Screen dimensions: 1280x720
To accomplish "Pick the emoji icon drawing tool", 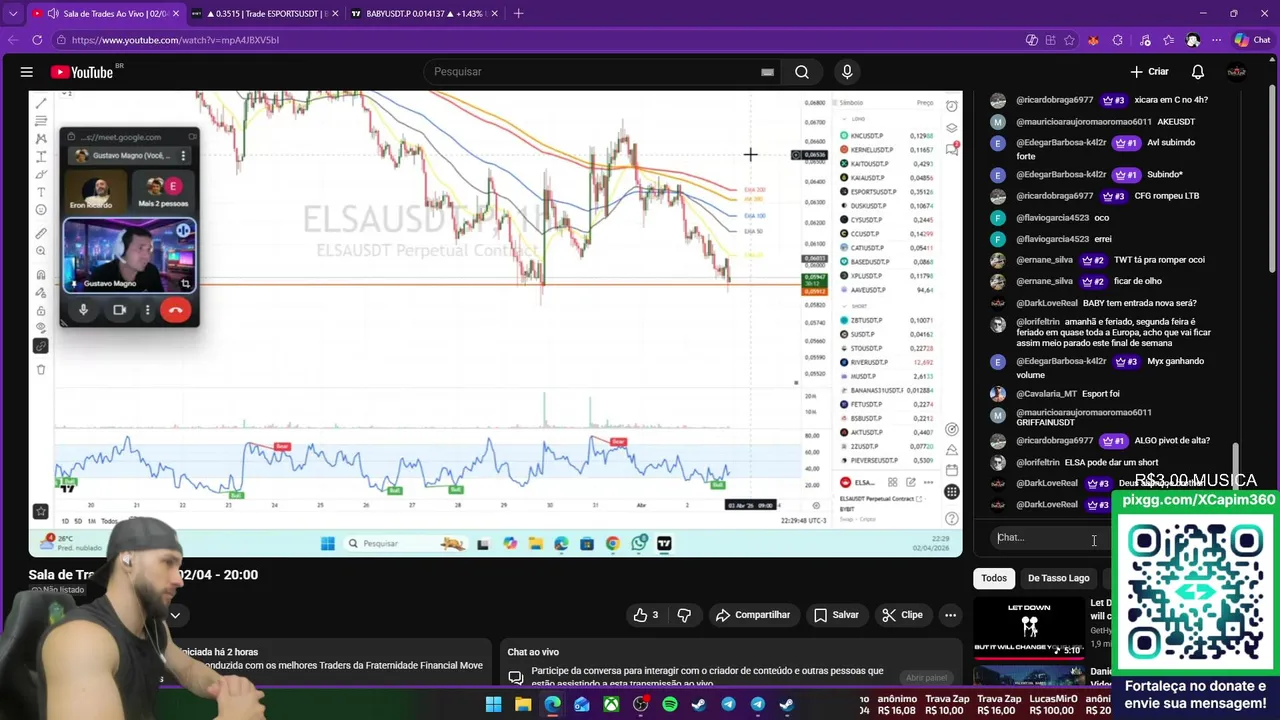I will click(x=41, y=210).
